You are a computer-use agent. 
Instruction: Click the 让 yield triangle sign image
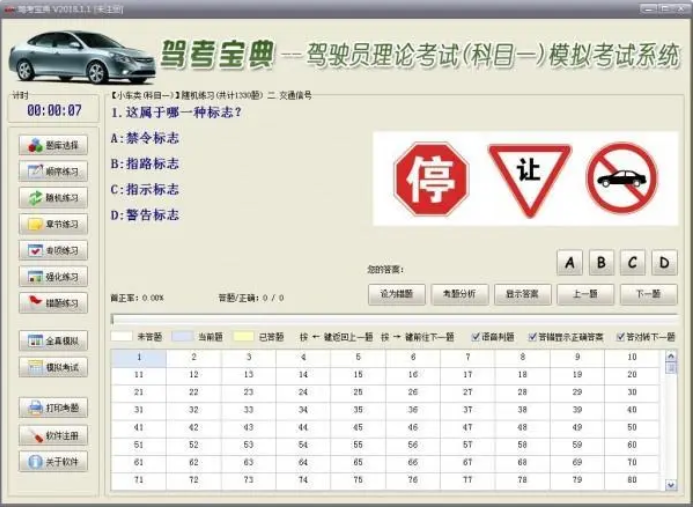pyautogui.click(x=529, y=180)
